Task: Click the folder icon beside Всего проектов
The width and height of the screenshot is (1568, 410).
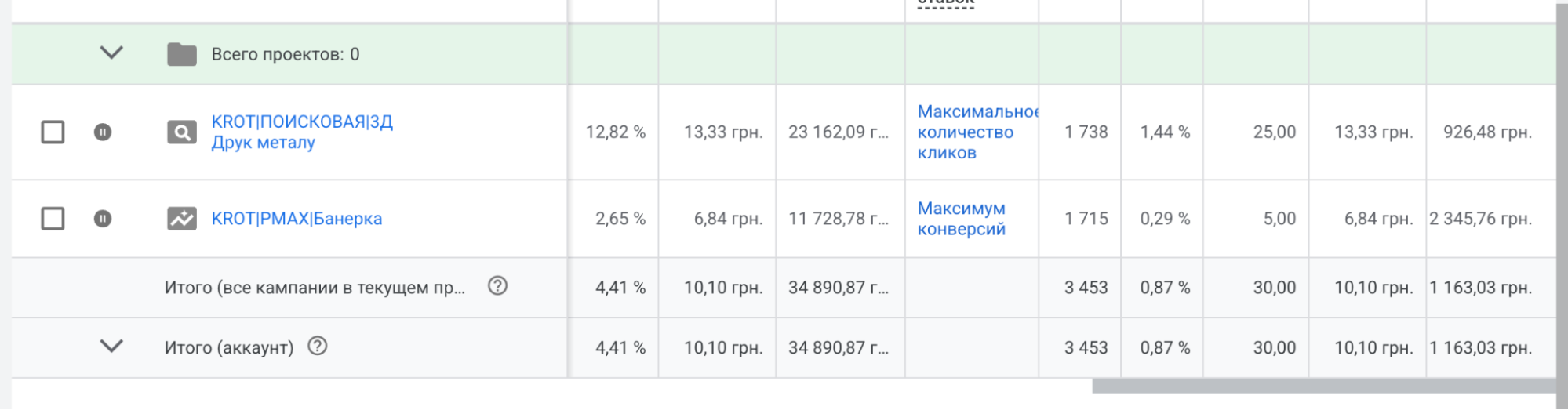Action: [181, 54]
